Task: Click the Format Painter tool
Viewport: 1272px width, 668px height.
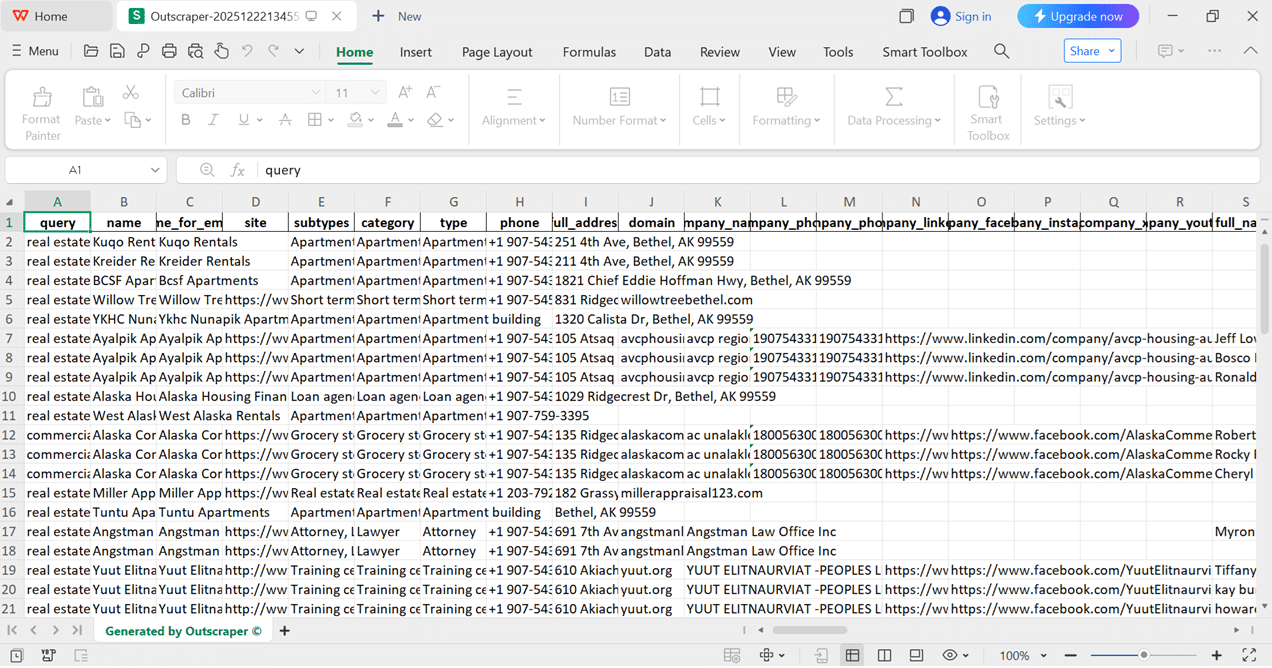Action: (x=42, y=111)
